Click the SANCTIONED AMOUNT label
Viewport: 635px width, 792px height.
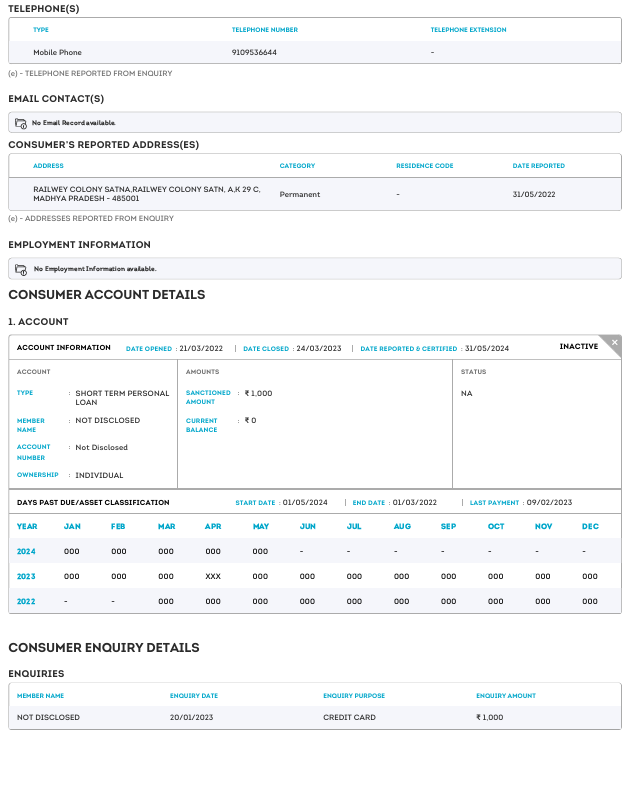pyautogui.click(x=208, y=397)
